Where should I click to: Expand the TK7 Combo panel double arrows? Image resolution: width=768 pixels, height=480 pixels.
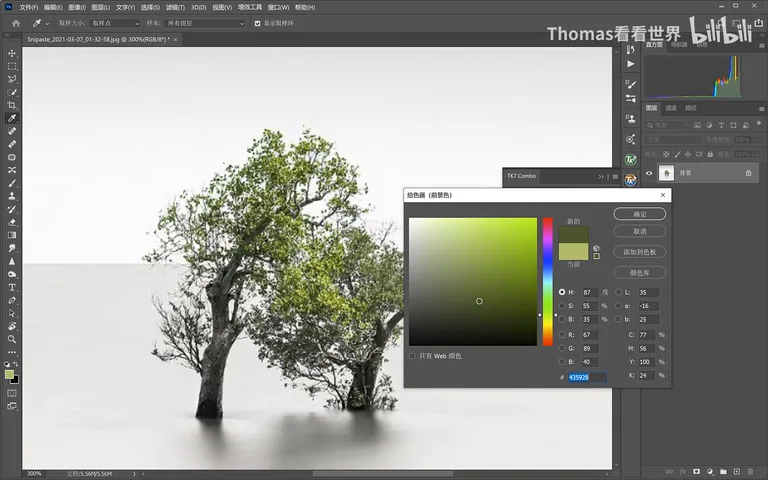(601, 176)
